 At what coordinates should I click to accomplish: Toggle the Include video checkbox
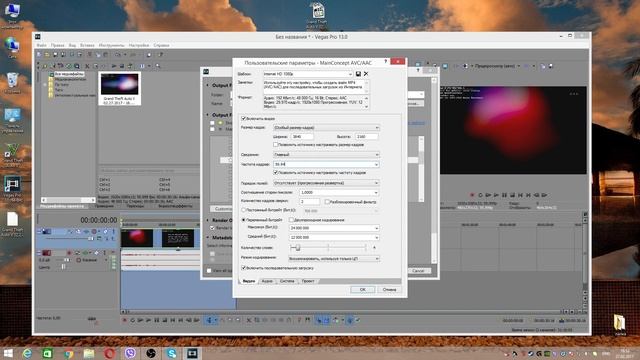pyautogui.click(x=244, y=119)
